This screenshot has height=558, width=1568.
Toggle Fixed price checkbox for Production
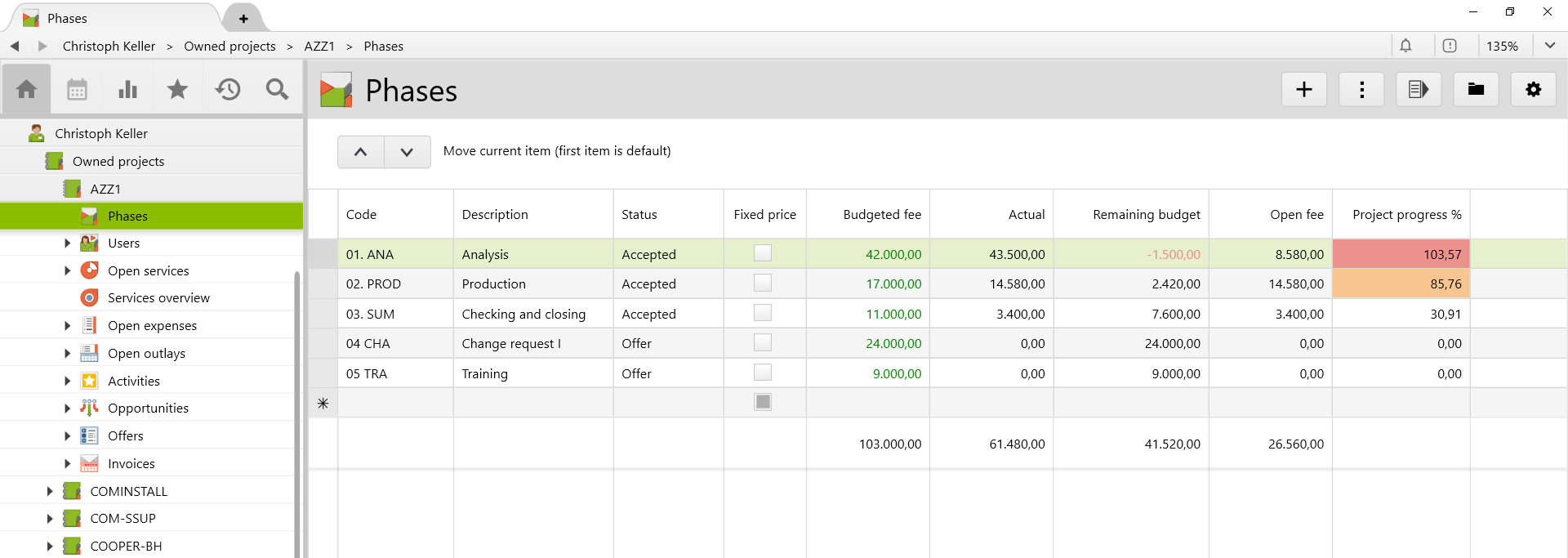pos(763,283)
